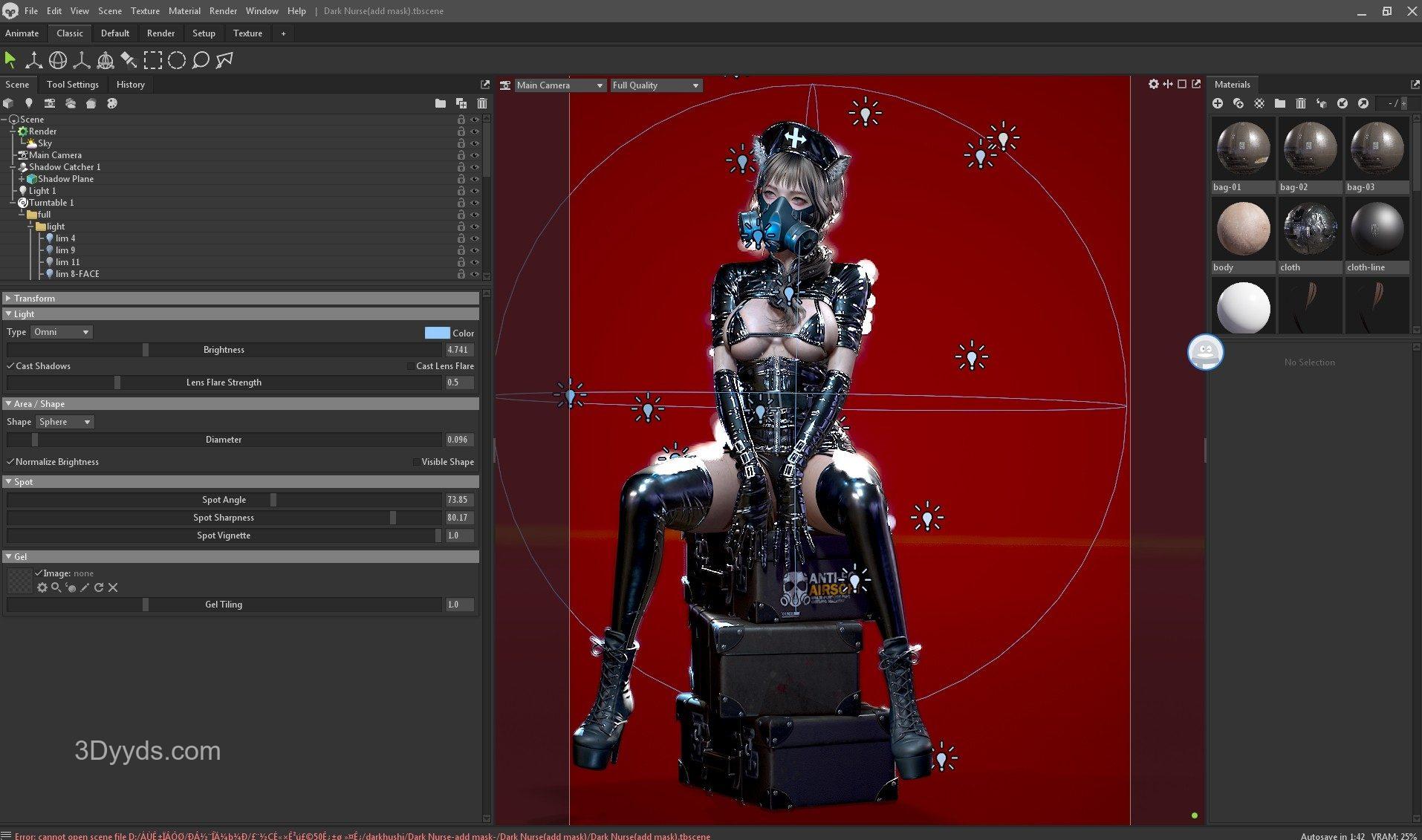Screen dimensions: 1422x840
Task: Duplicate the material in Materials toolbar
Action: (x=1238, y=103)
